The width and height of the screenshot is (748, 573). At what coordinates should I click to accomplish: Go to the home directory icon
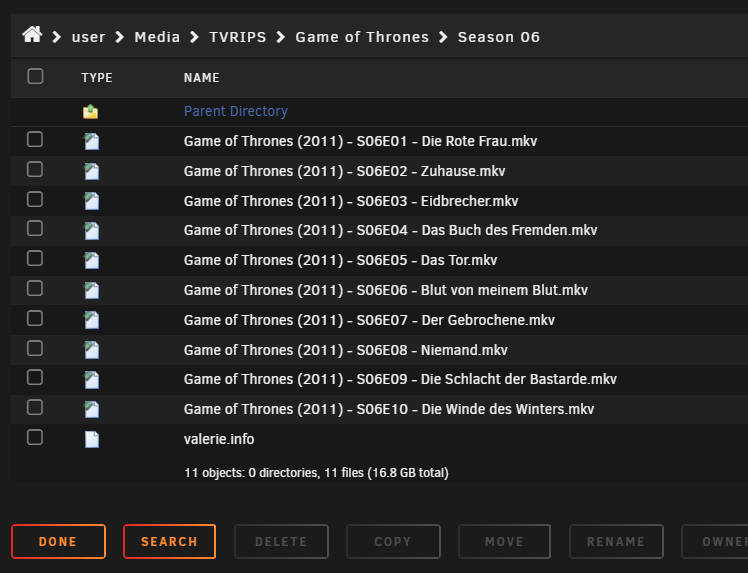tap(32, 35)
